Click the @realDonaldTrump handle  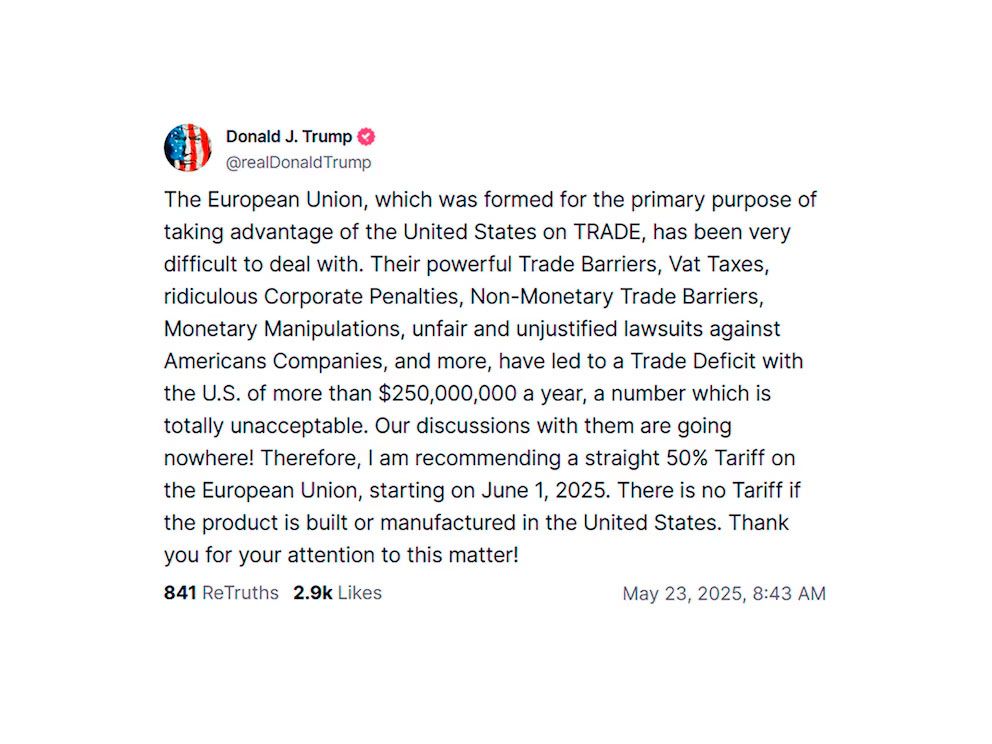[x=298, y=162]
